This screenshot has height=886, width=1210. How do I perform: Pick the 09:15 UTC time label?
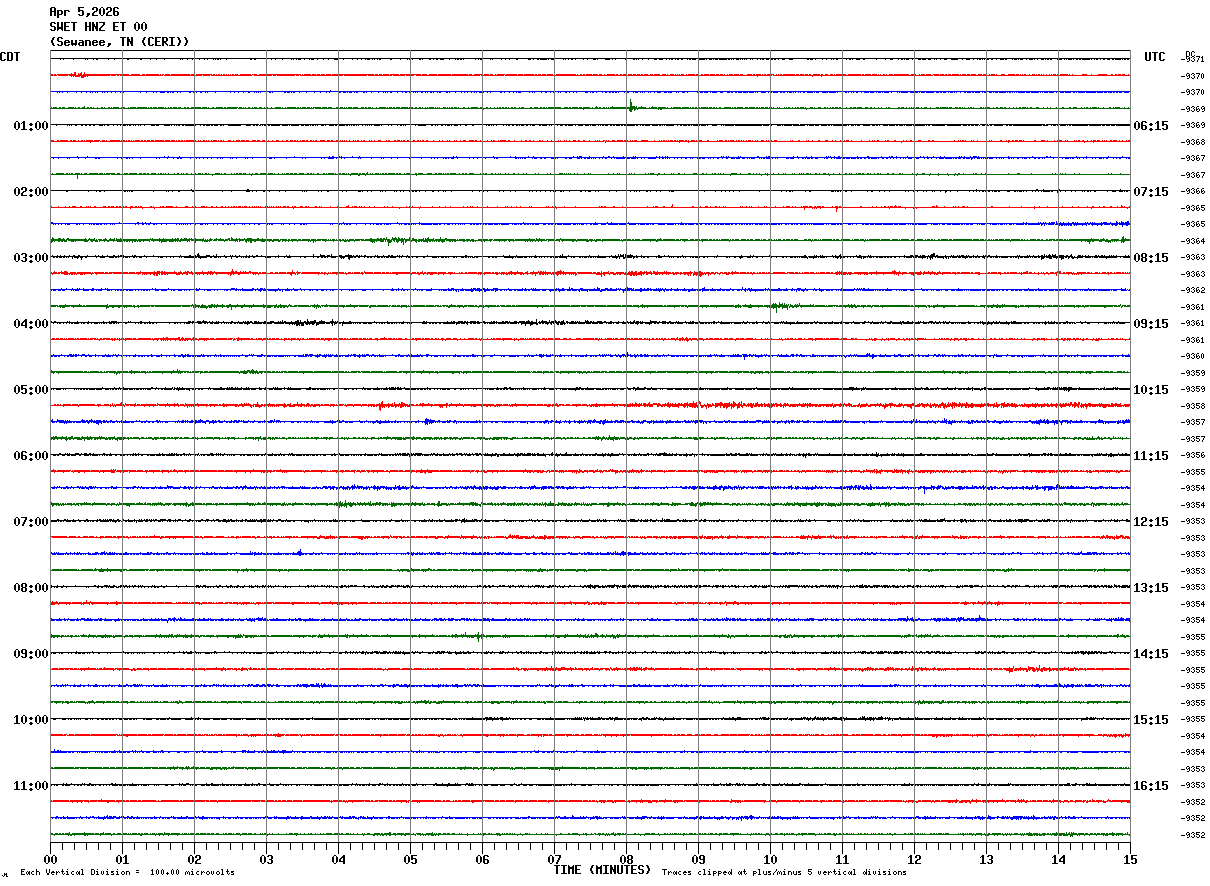(x=1151, y=324)
